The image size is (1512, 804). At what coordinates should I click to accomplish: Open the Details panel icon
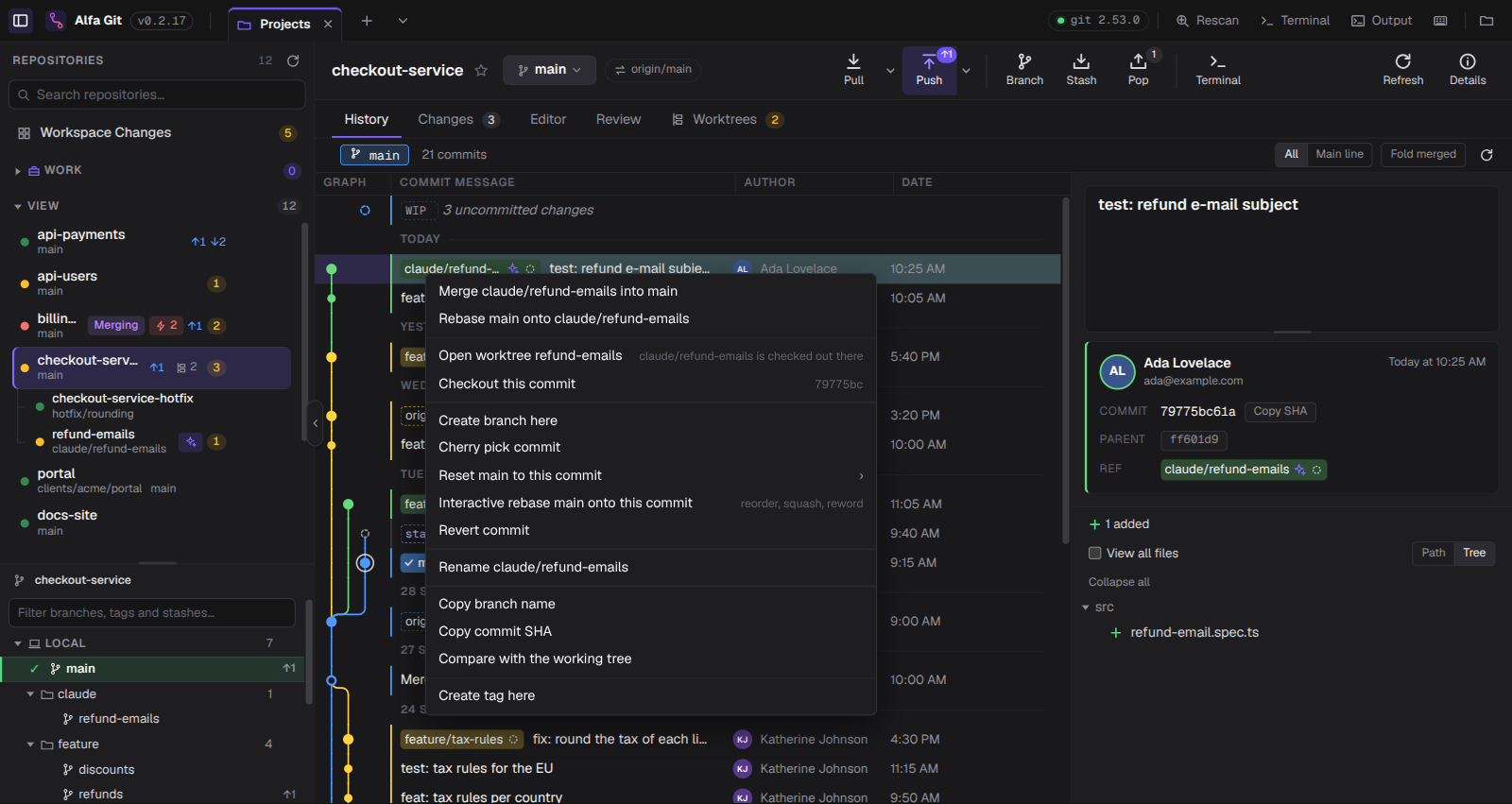click(x=1467, y=70)
